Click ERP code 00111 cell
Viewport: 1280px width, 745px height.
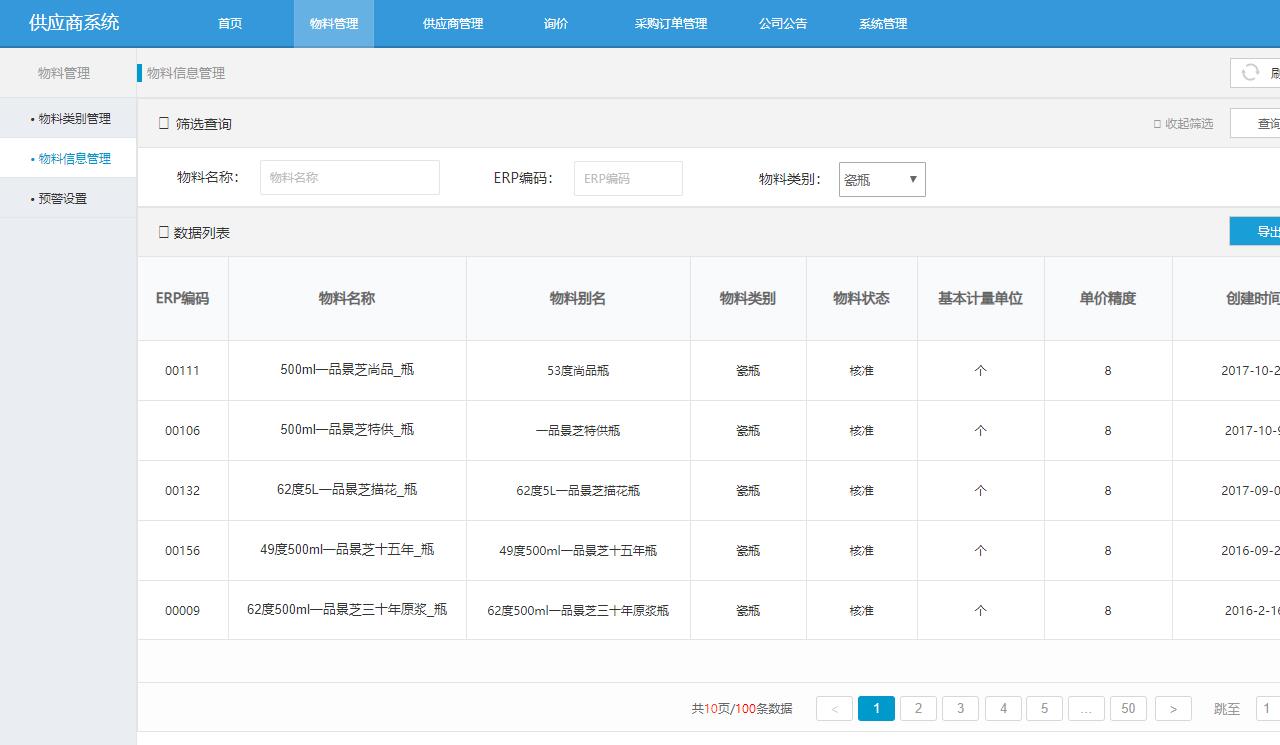(x=183, y=370)
